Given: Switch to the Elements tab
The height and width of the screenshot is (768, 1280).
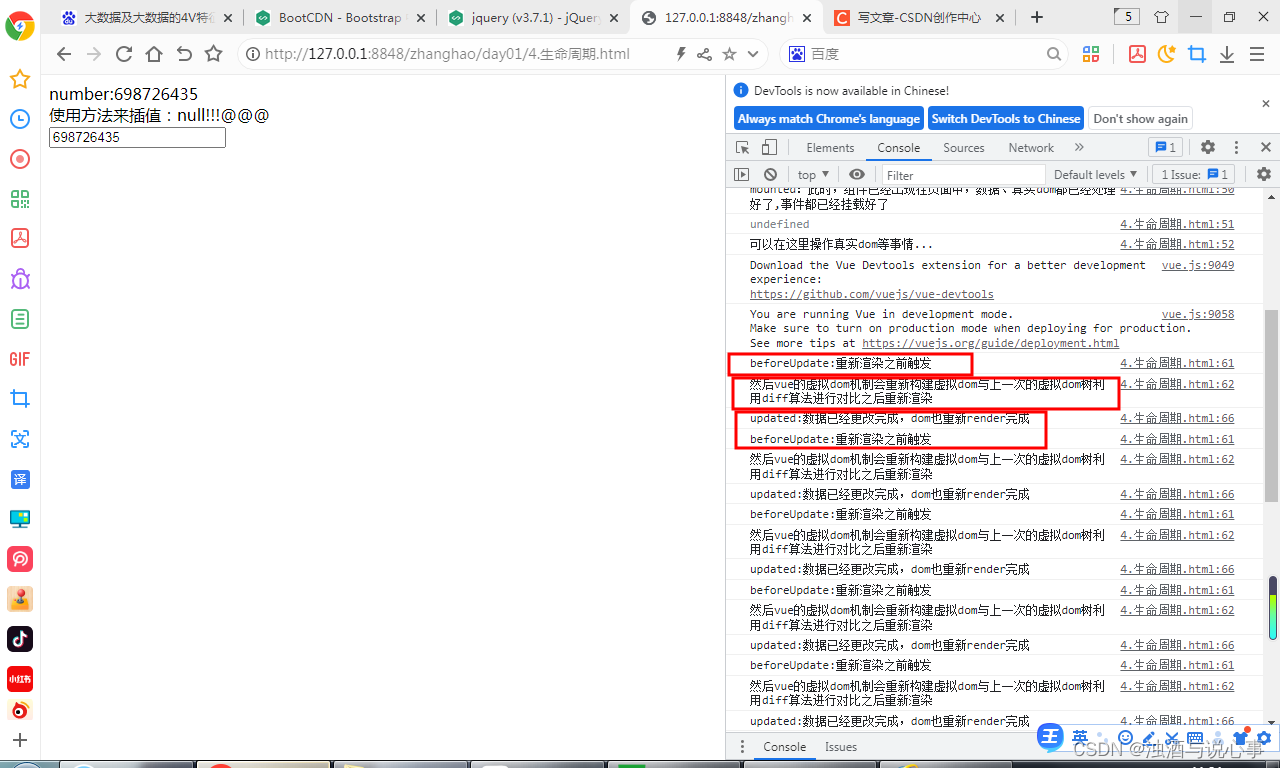Looking at the screenshot, I should (x=830, y=147).
